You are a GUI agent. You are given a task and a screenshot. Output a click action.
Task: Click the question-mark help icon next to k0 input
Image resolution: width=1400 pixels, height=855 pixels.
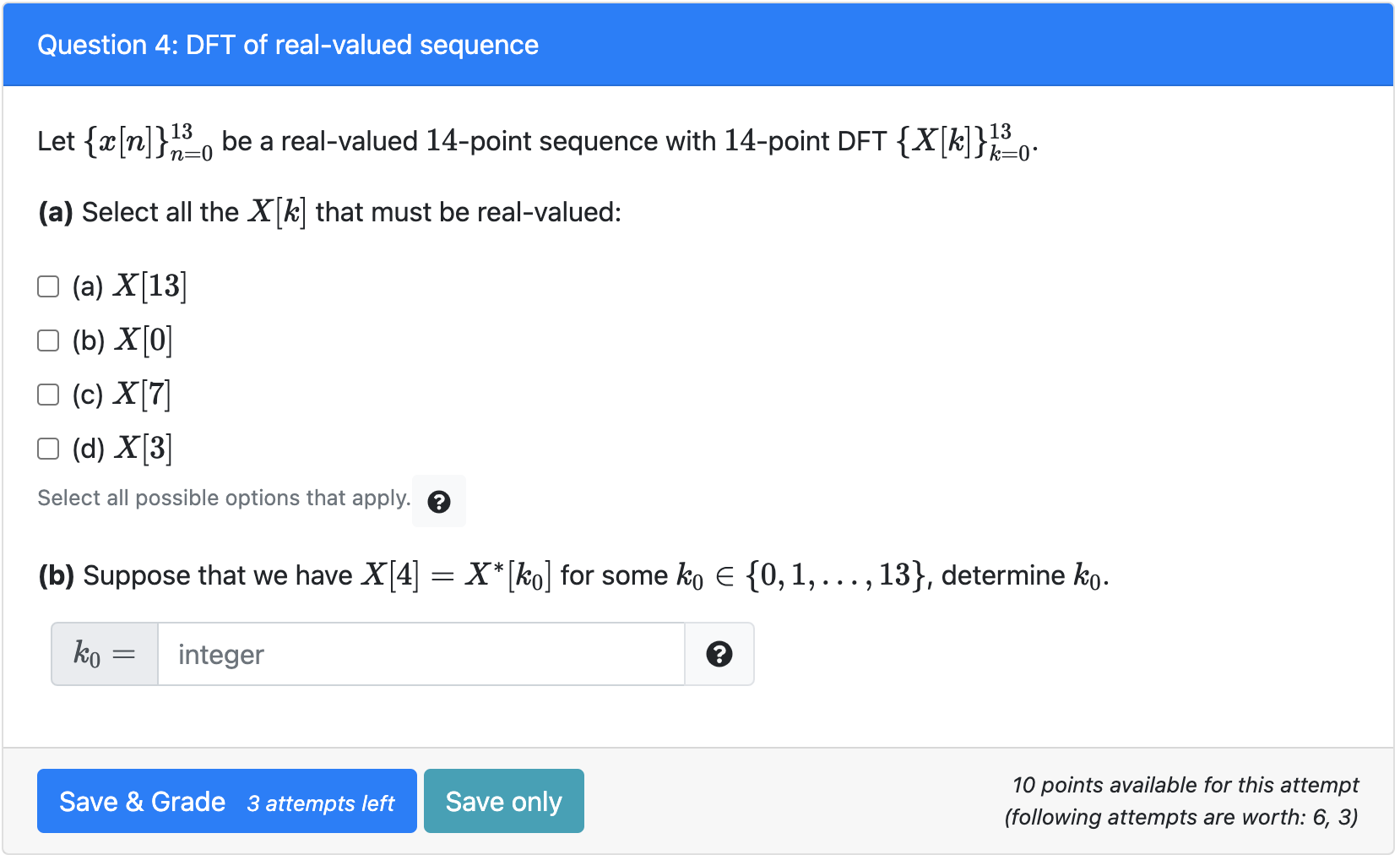[719, 654]
